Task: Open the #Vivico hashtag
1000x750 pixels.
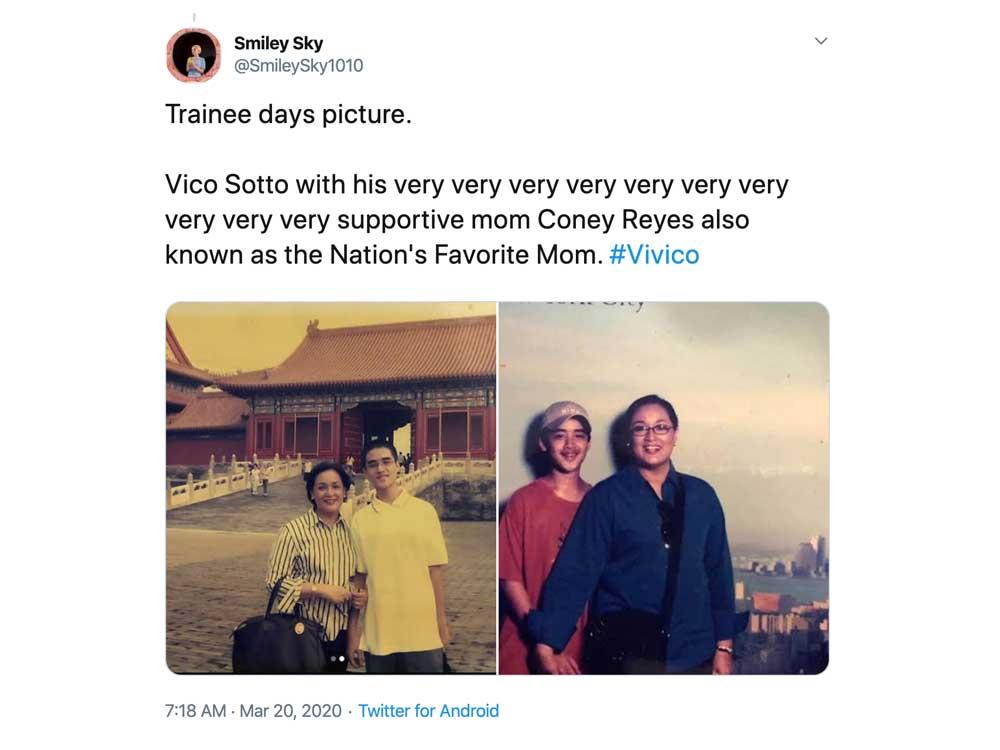Action: 654,255
